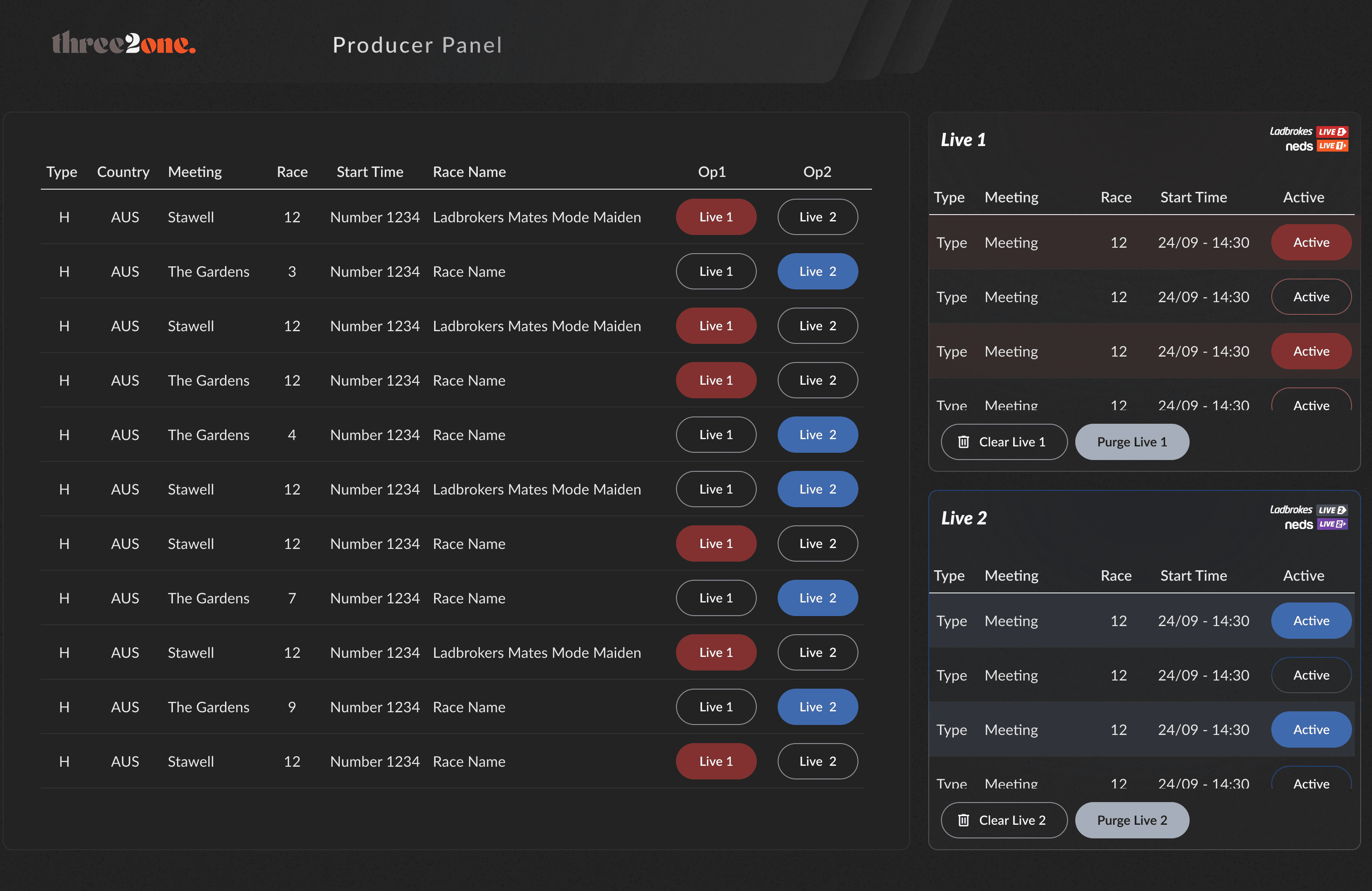
Task: Click the three2one logo
Action: tap(124, 43)
